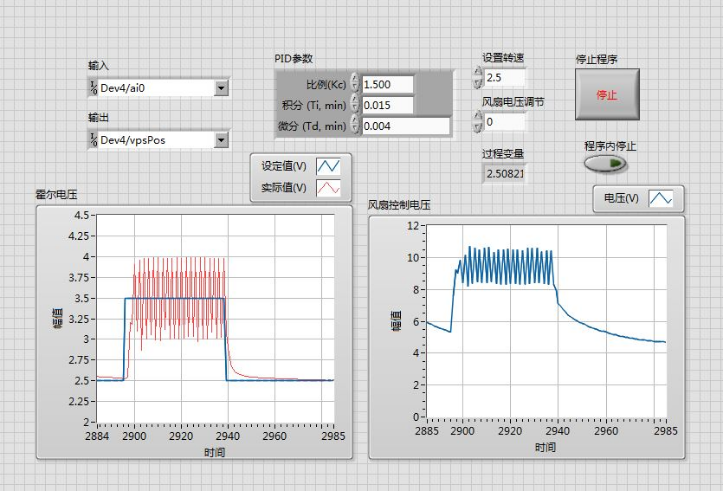723x491 pixels.
Task: Click the I/O icon beside Dev4/vpsPos
Action: point(93,140)
